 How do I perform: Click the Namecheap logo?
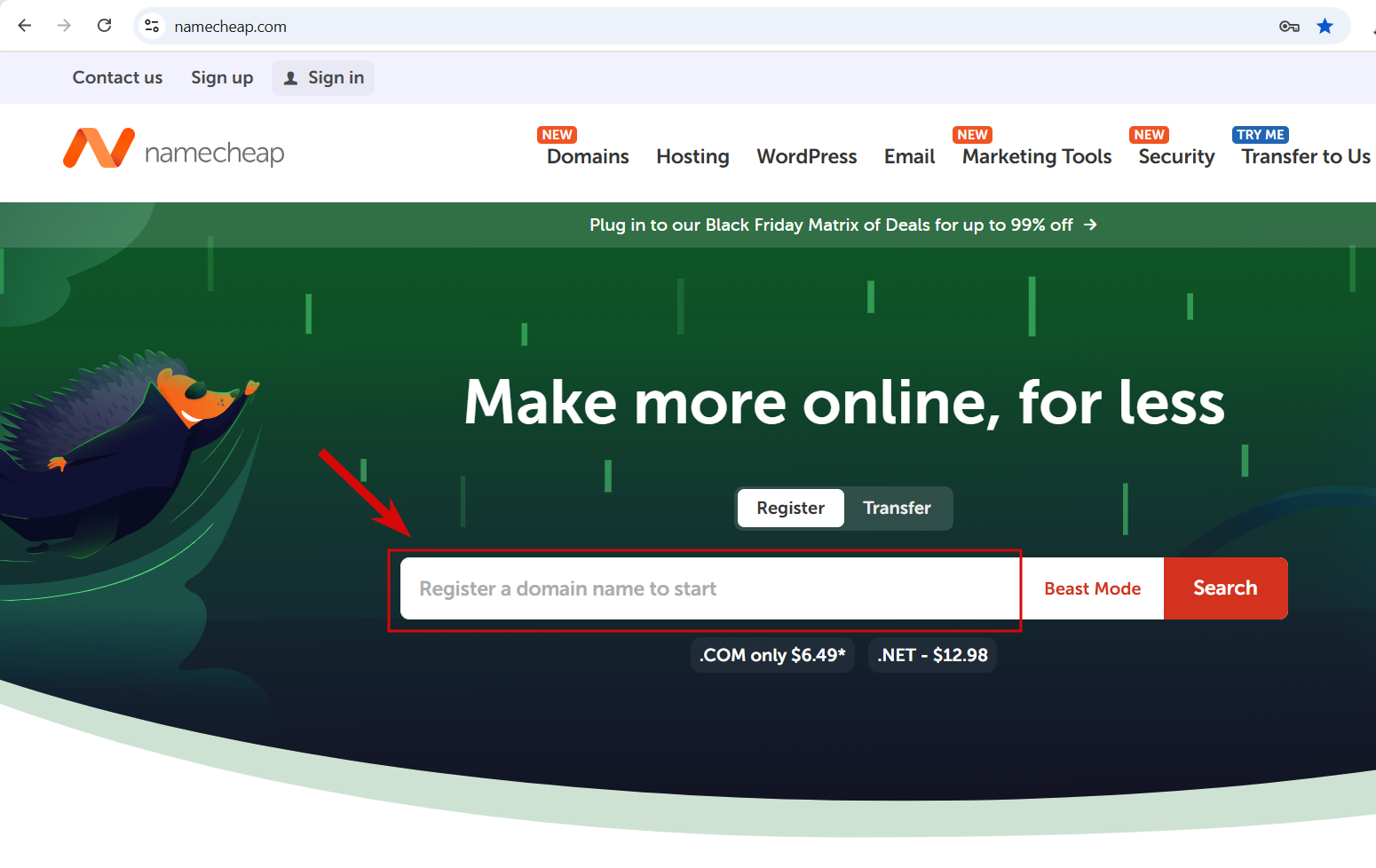coord(174,149)
